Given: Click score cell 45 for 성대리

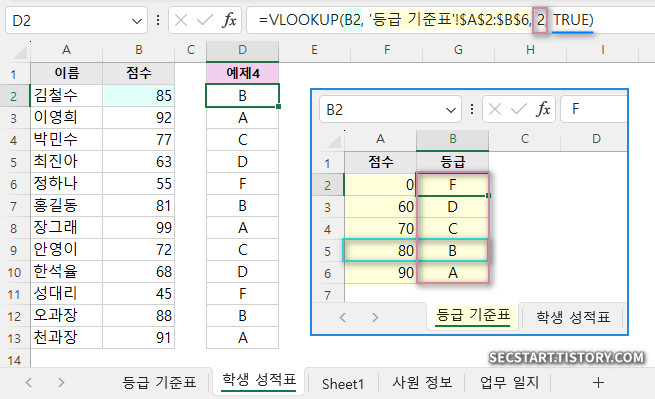Looking at the screenshot, I should point(139,294).
